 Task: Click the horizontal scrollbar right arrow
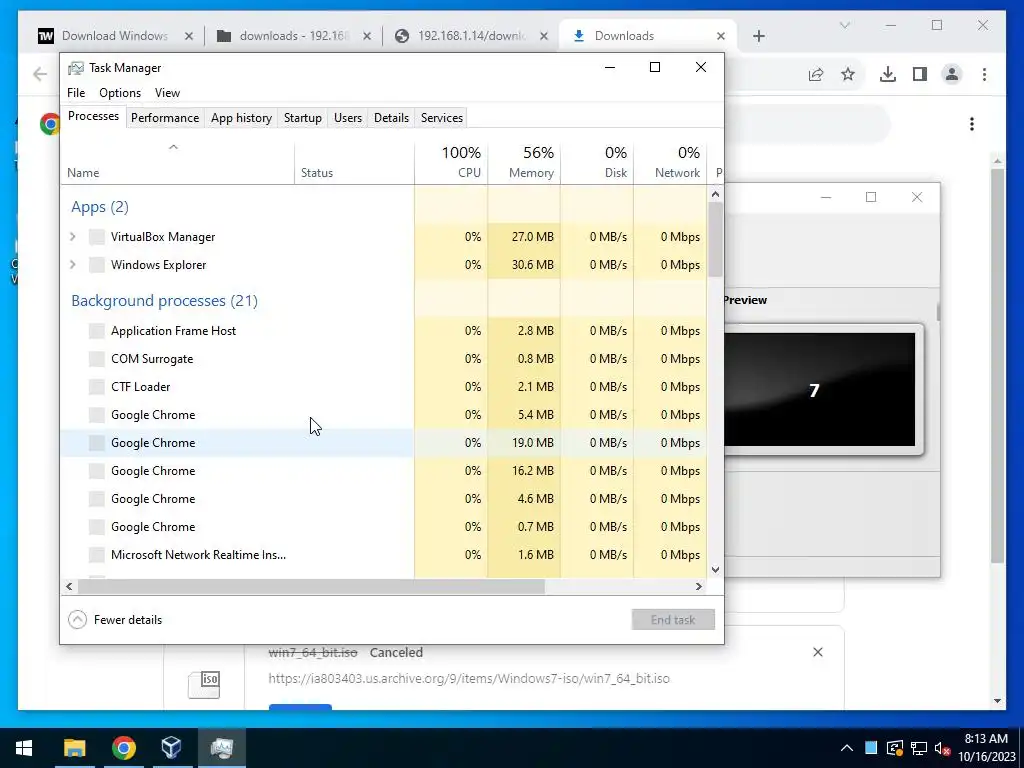(x=699, y=586)
